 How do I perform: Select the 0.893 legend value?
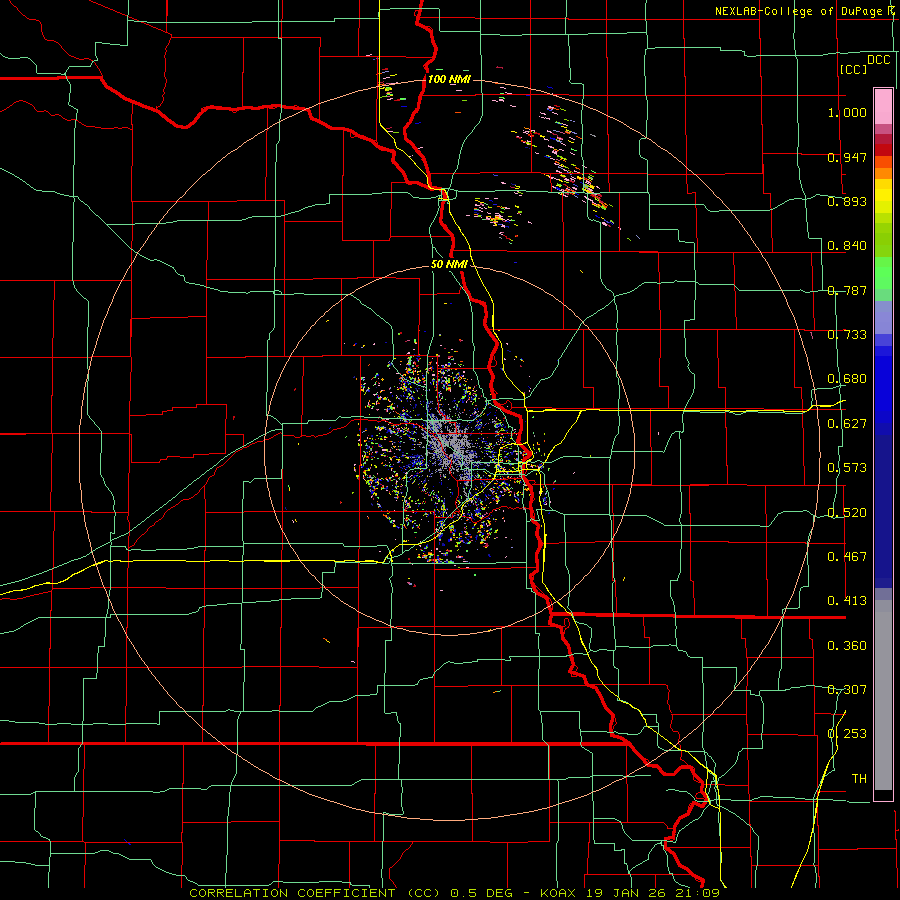[847, 201]
